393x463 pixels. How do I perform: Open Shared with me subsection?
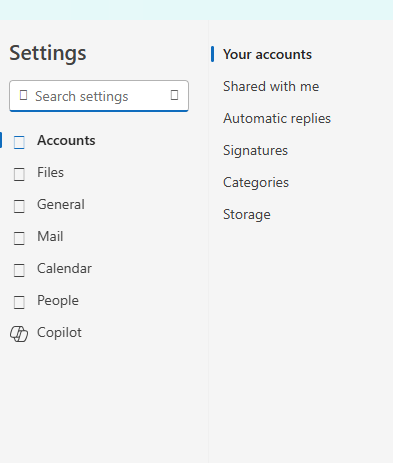pyautogui.click(x=271, y=86)
